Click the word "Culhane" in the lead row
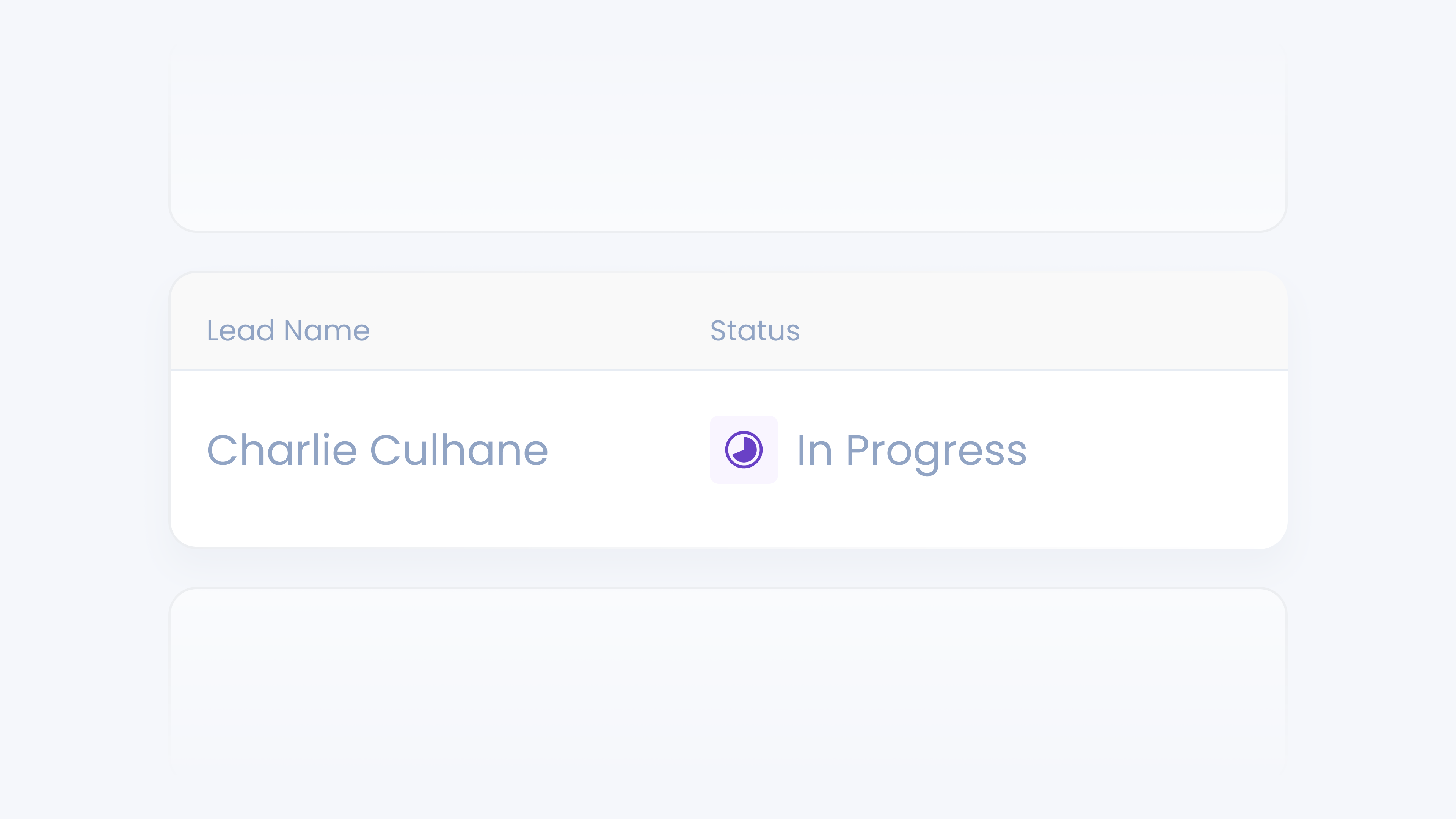This screenshot has height=819, width=1456. tap(459, 450)
